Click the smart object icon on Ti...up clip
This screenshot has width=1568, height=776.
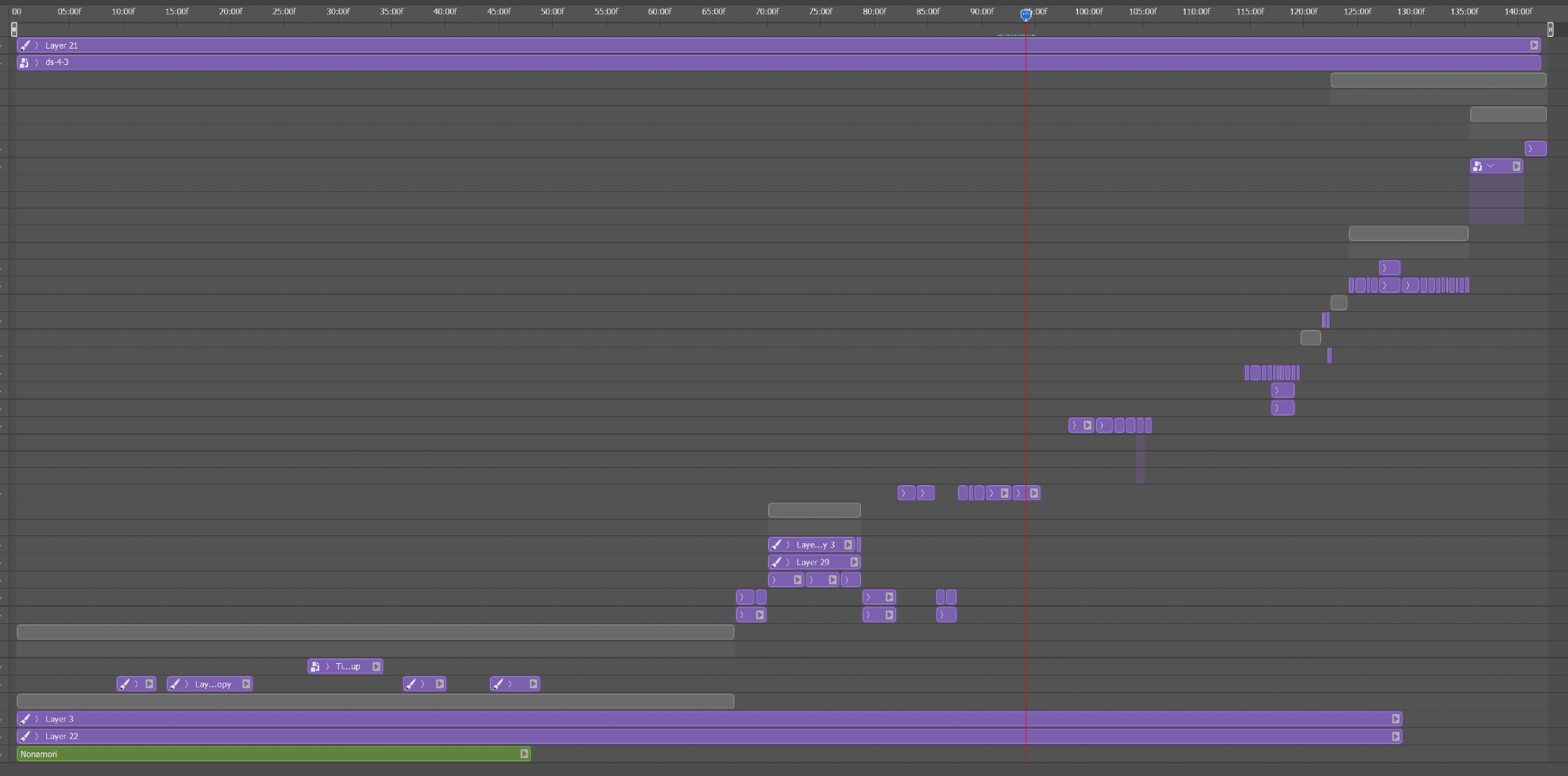[x=315, y=666]
